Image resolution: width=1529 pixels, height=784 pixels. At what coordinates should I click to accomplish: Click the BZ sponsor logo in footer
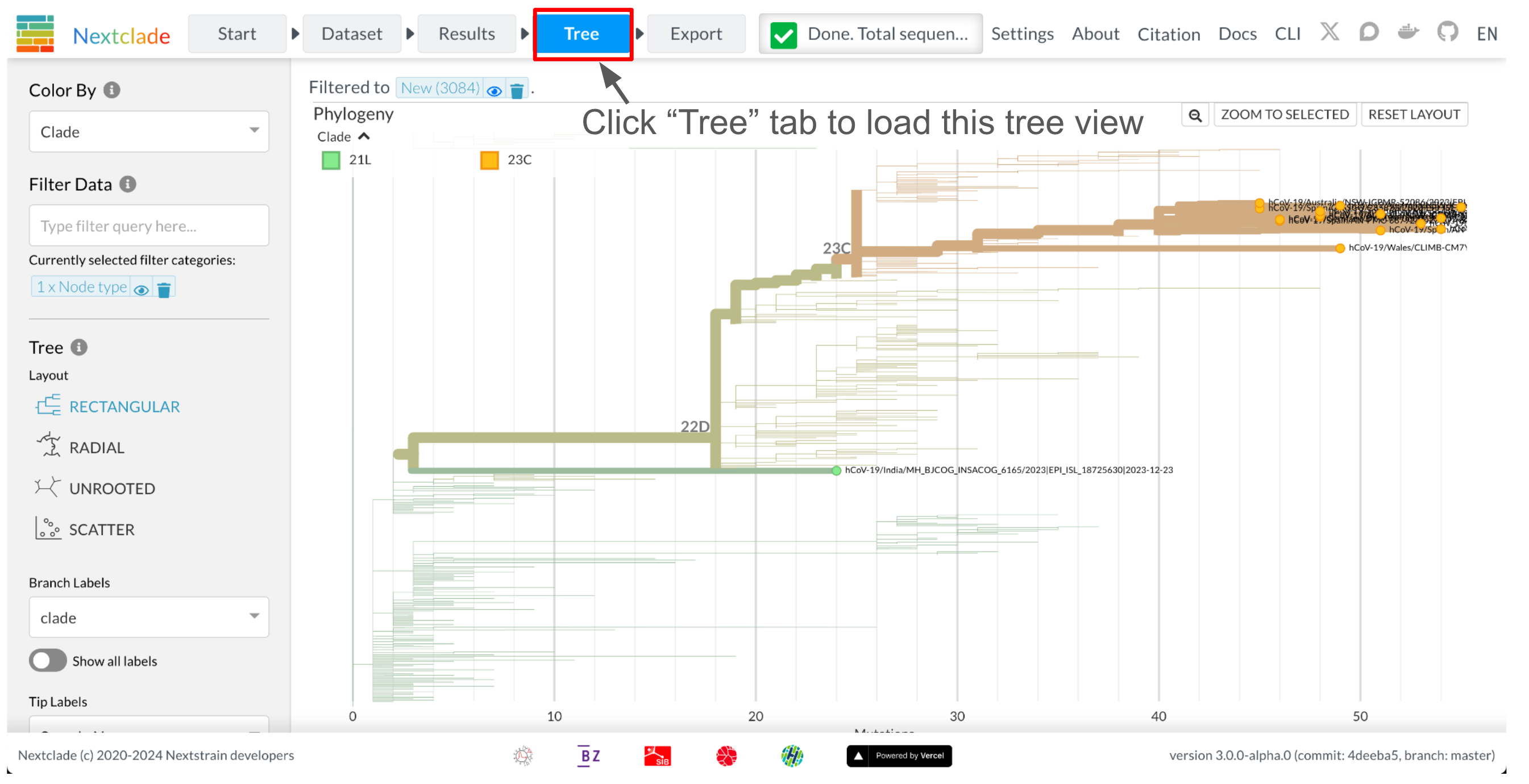click(589, 756)
